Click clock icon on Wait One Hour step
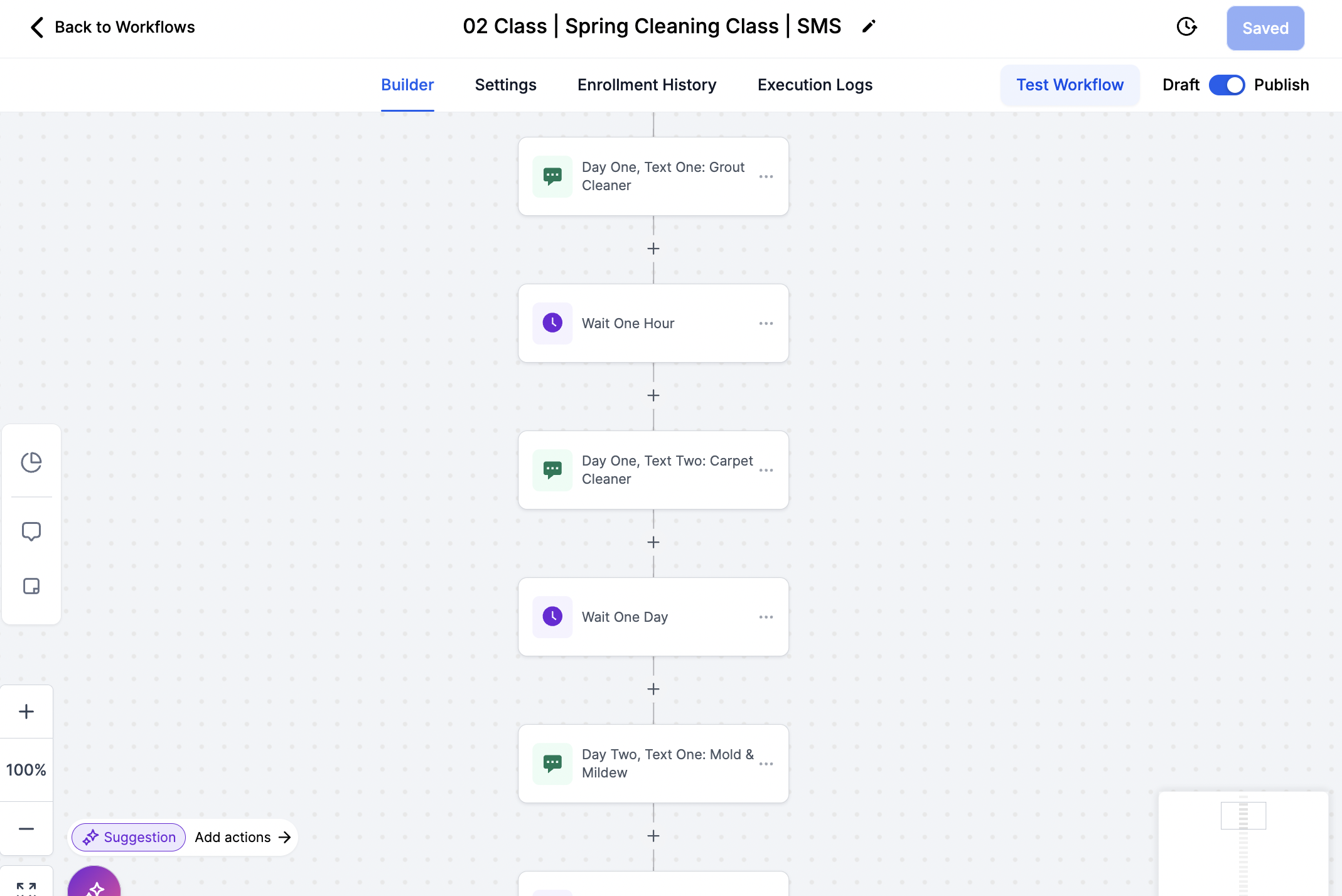Viewport: 1342px width, 896px height. pos(552,323)
